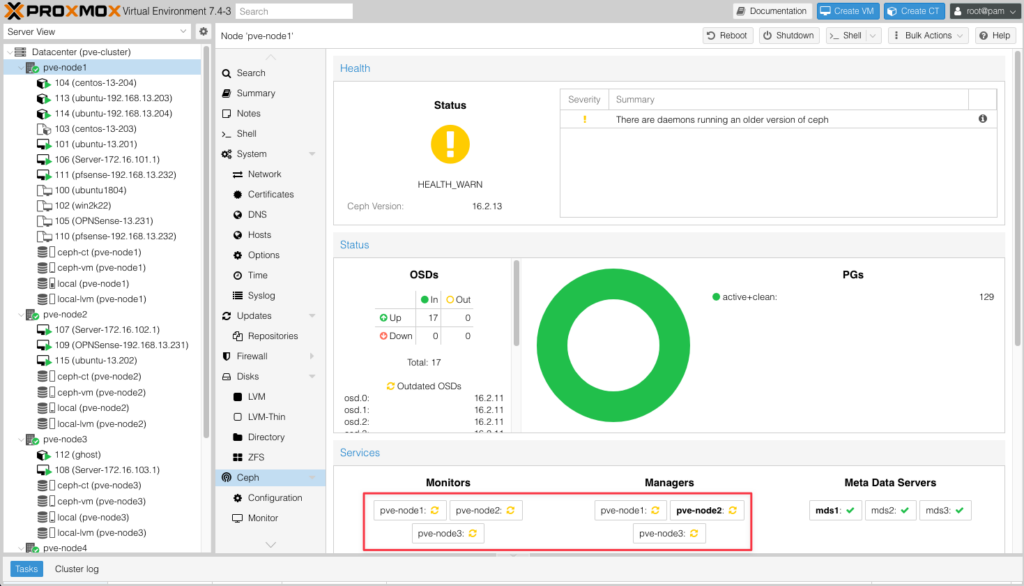Click the Firewall shield icon

[x=226, y=356]
